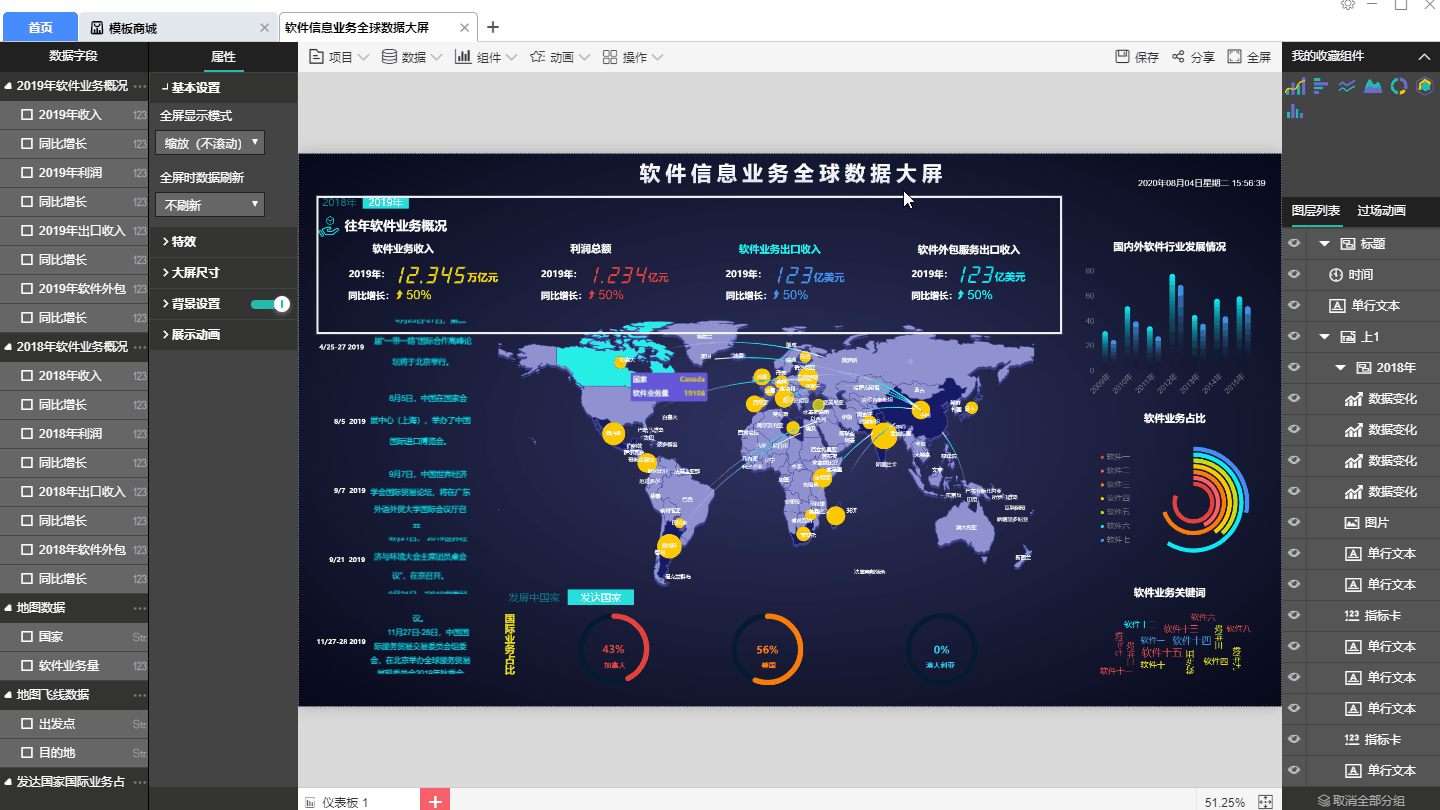Viewport: 1440px width, 810px height.
Task: Add the line chart favorite component
Action: 1347,86
